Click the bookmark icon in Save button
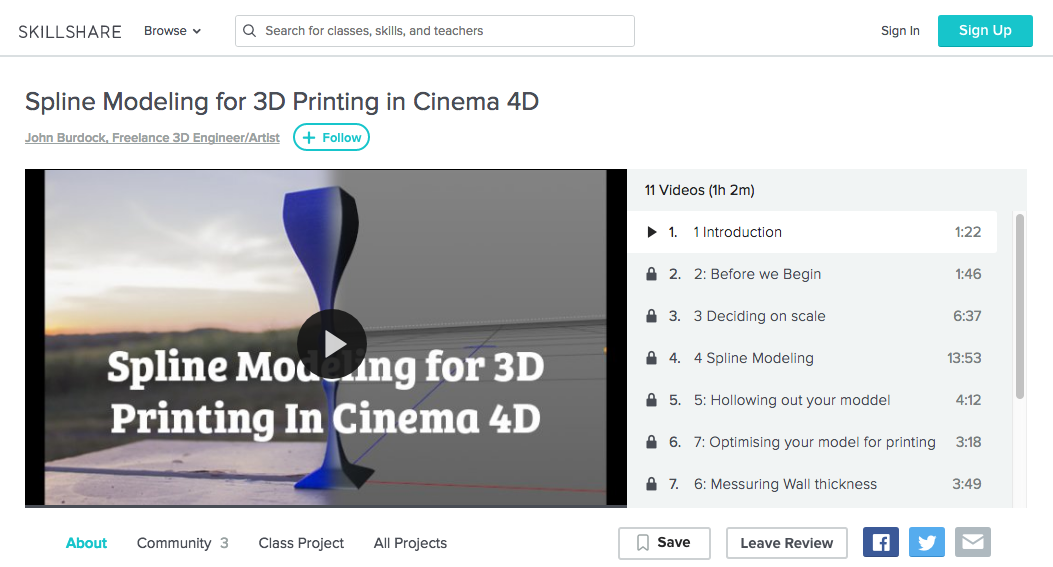Image resolution: width=1053 pixels, height=567 pixels. click(643, 543)
